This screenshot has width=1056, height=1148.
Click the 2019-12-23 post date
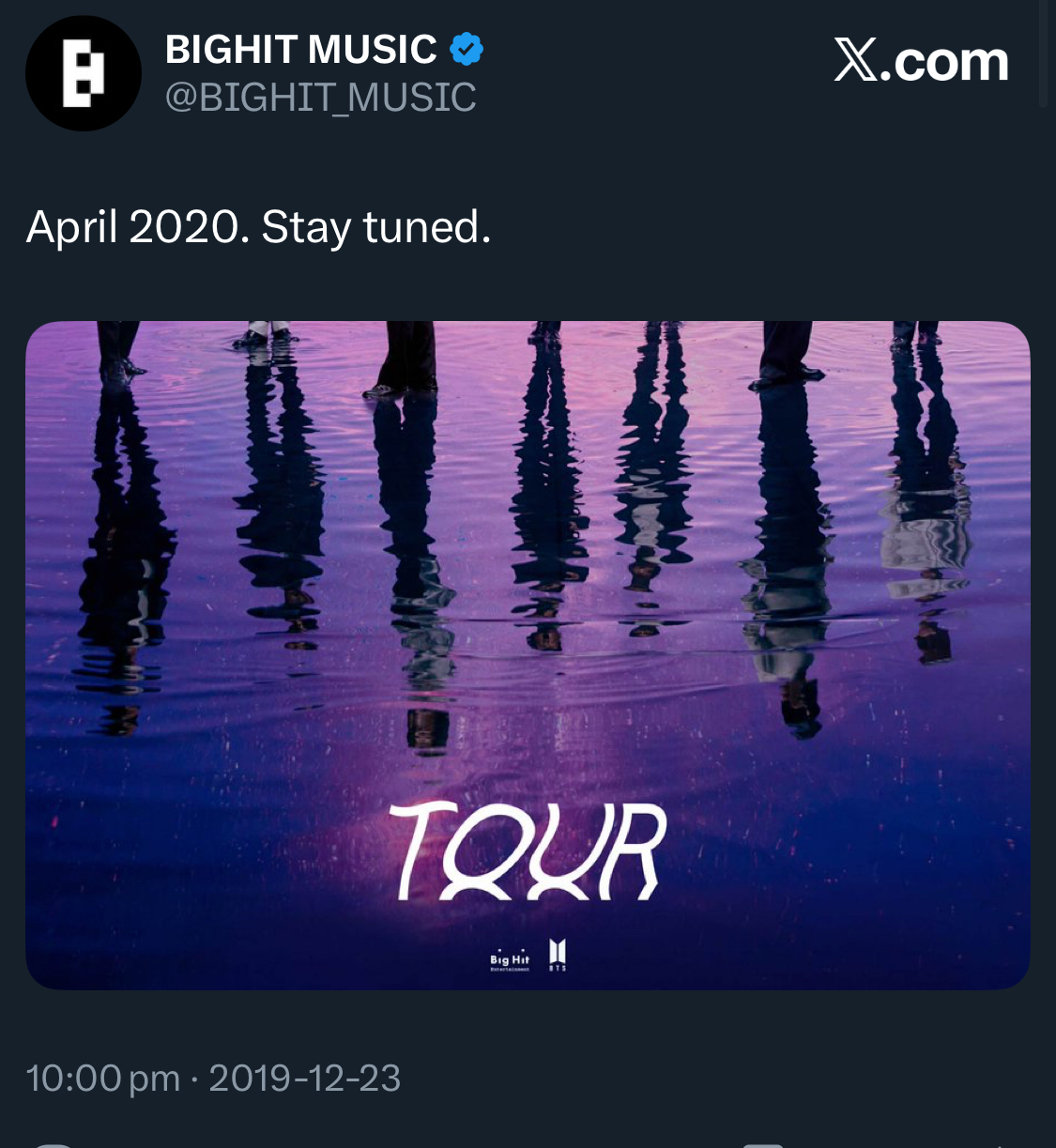tap(305, 1079)
